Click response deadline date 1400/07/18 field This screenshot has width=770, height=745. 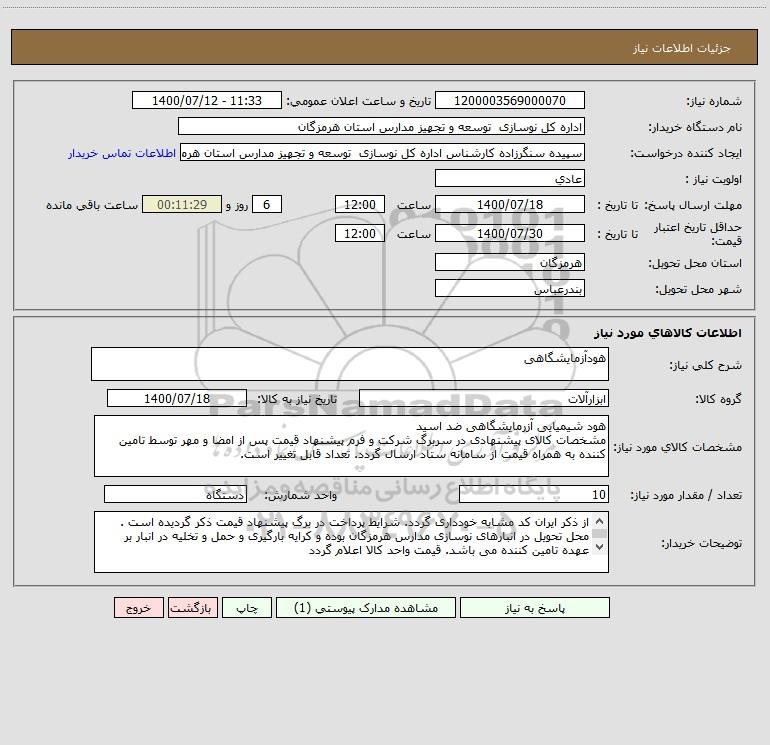click(x=510, y=204)
